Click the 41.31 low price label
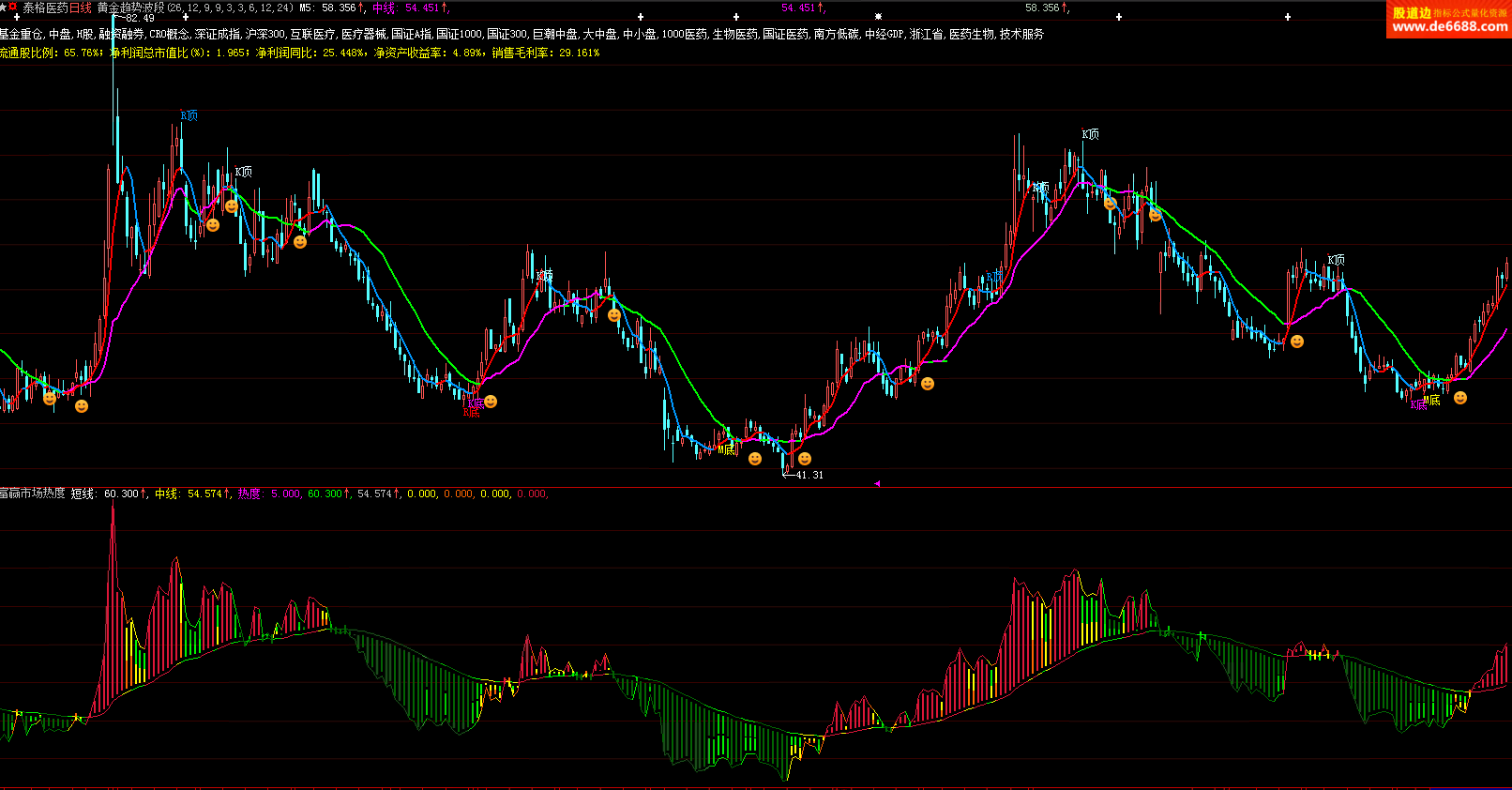1512x790 pixels. [809, 475]
